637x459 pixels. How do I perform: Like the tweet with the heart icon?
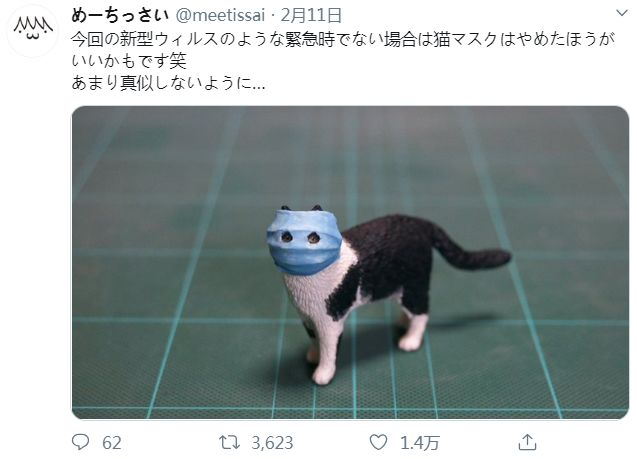pyautogui.click(x=378, y=442)
